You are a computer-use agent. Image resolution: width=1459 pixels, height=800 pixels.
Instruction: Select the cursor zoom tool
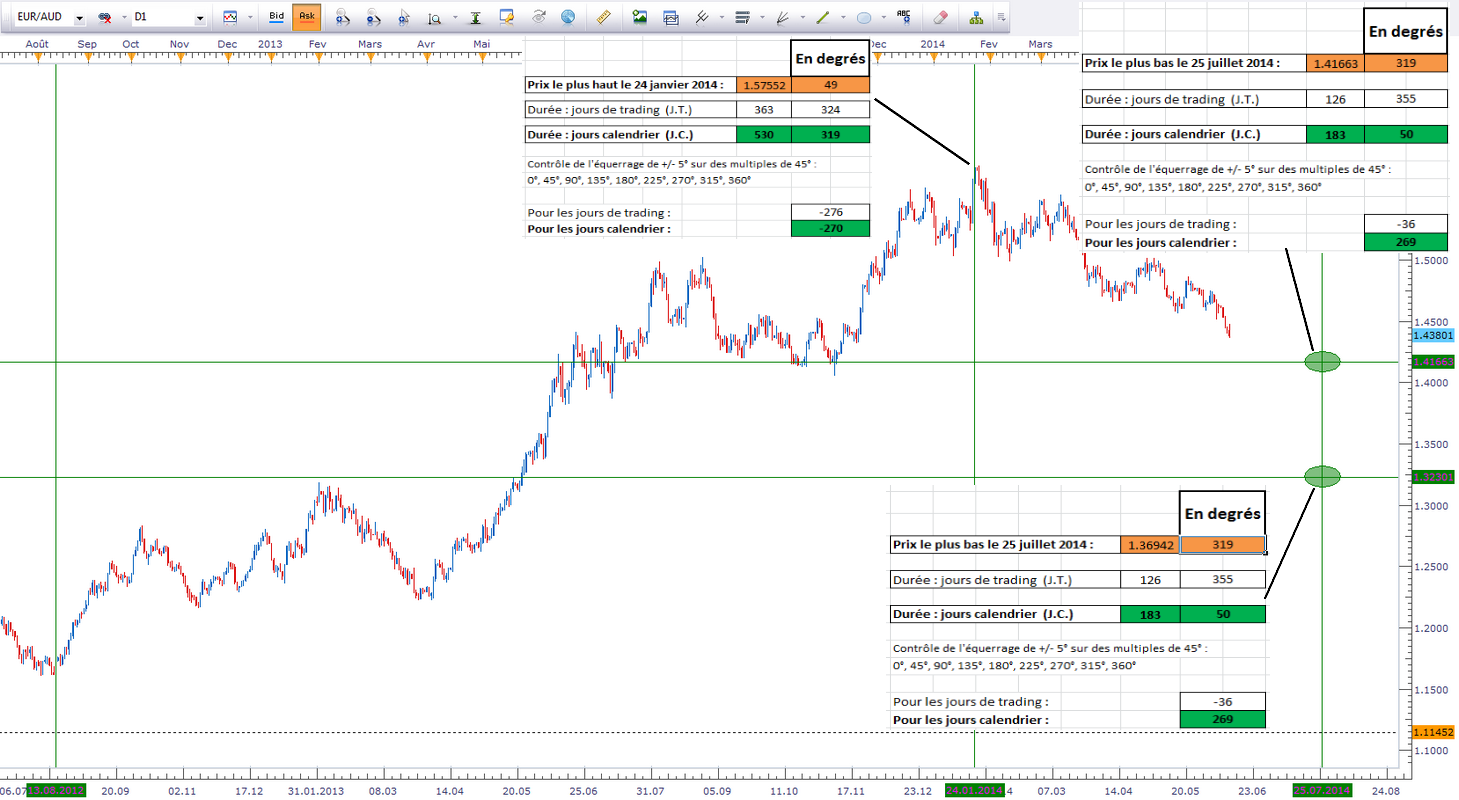click(404, 17)
